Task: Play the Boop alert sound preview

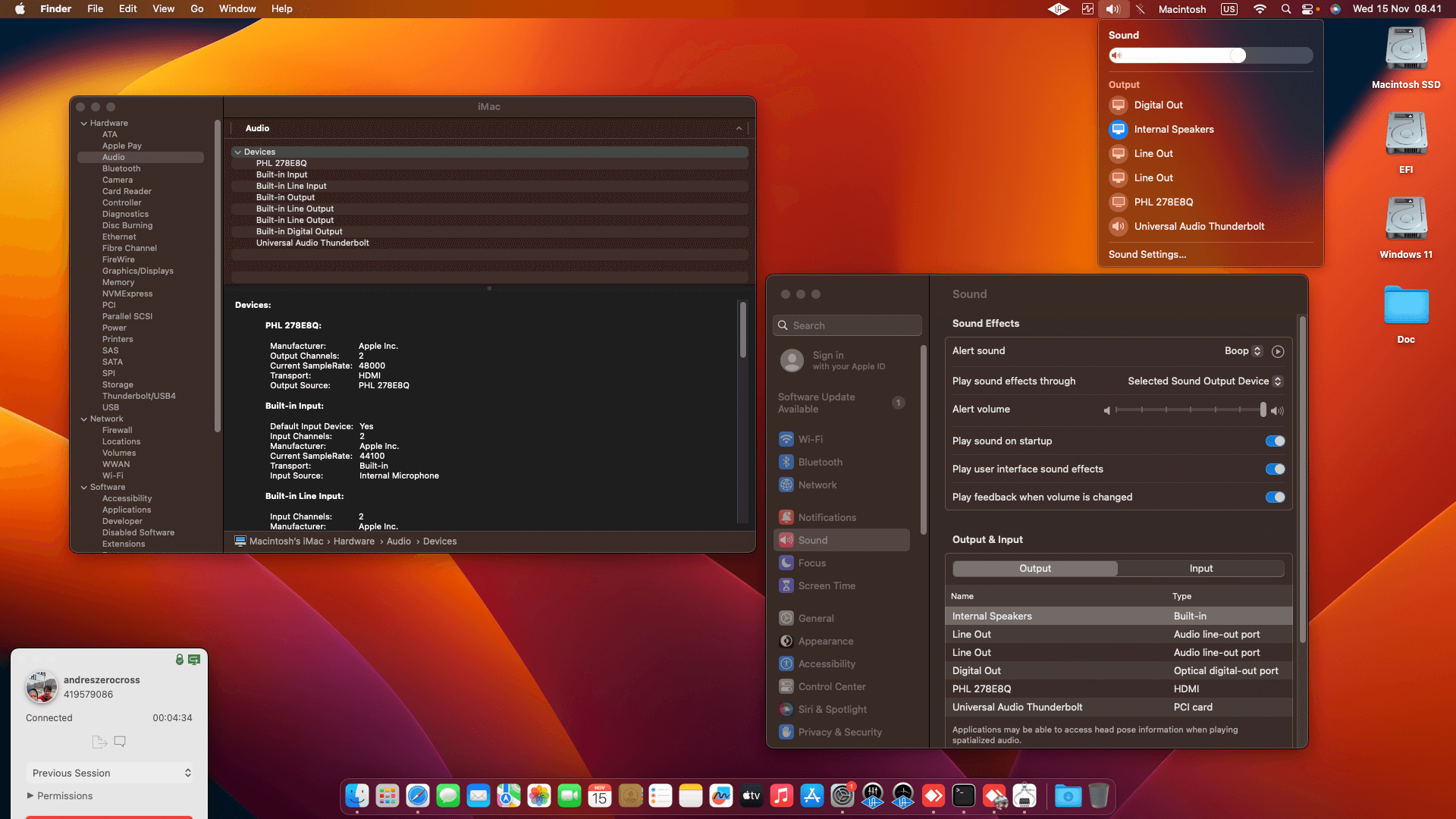Action: pos(1278,351)
